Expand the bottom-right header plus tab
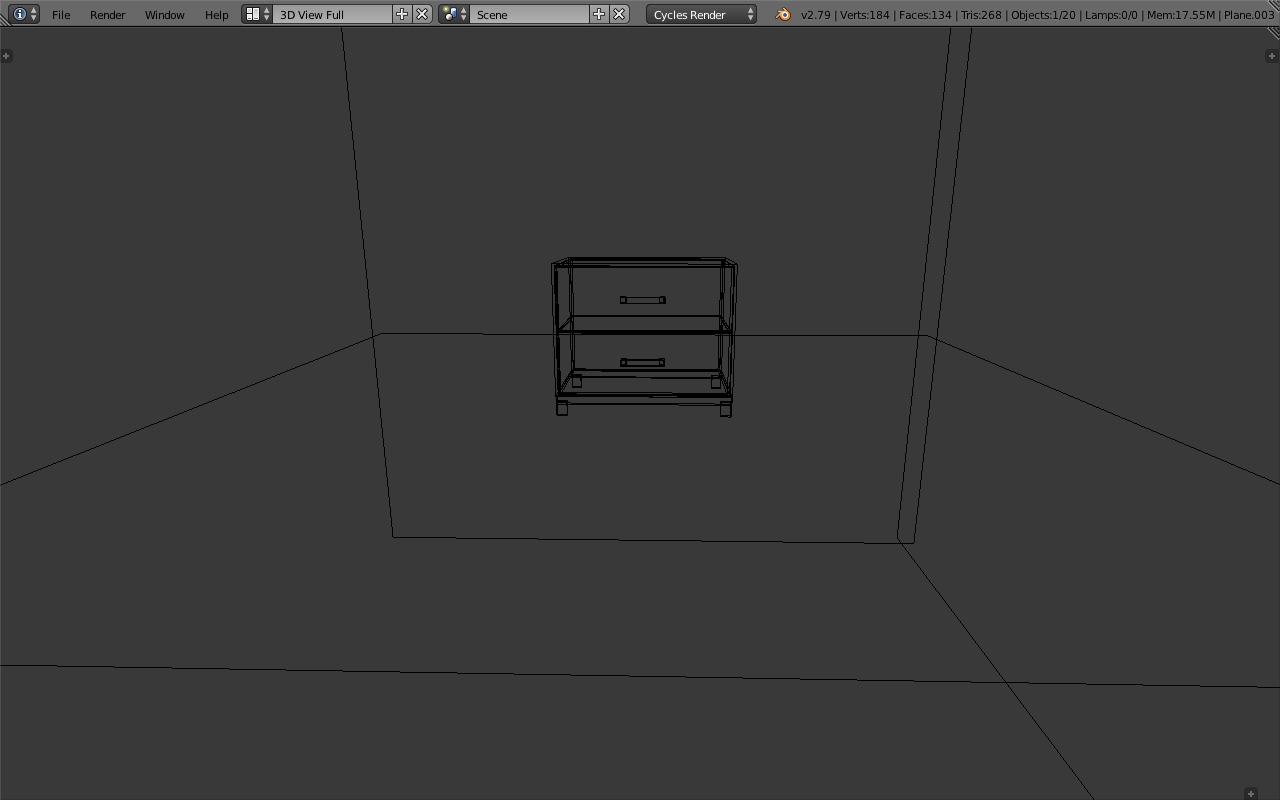 click(1250, 794)
